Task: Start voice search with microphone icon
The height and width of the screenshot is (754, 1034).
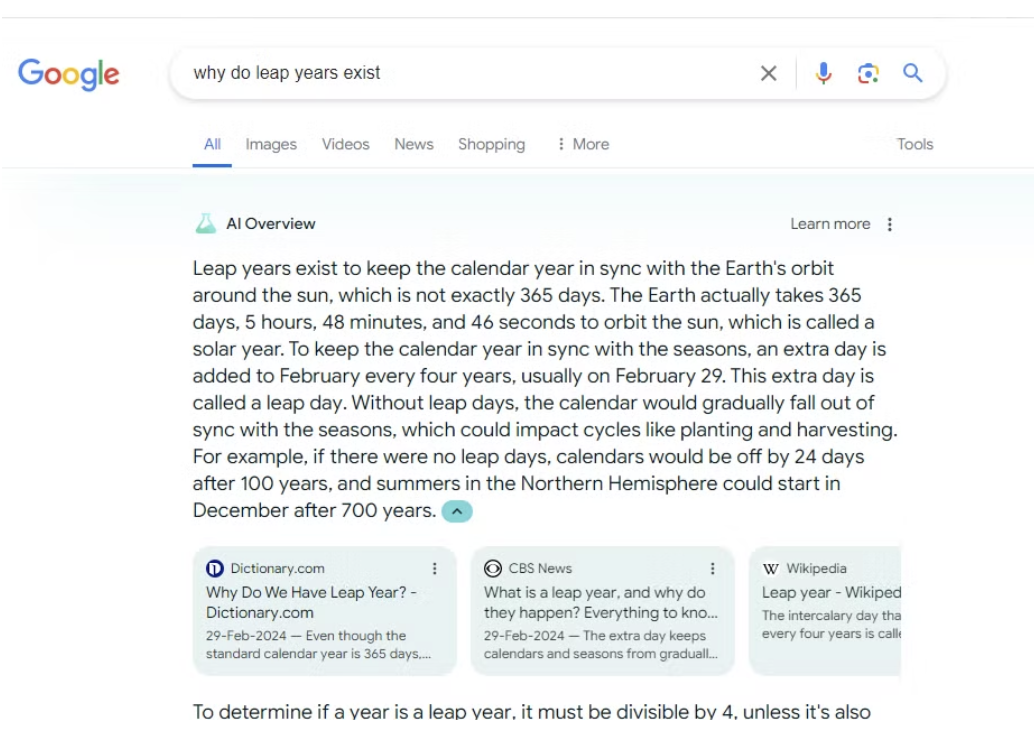Action: (823, 73)
